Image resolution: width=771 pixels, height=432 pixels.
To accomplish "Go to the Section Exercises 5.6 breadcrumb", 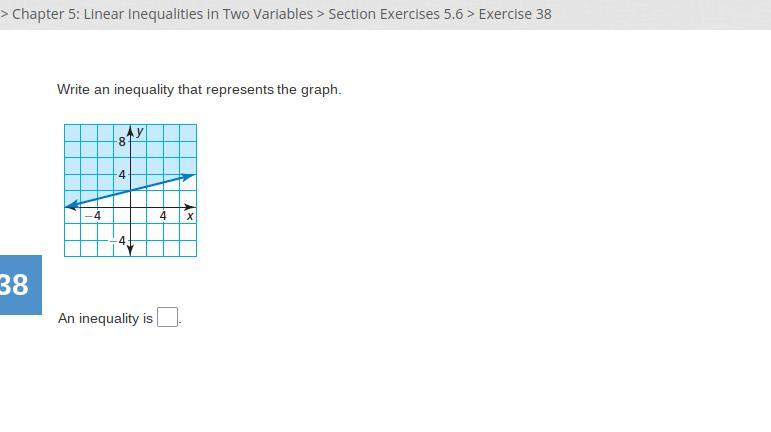I will pyautogui.click(x=395, y=14).
